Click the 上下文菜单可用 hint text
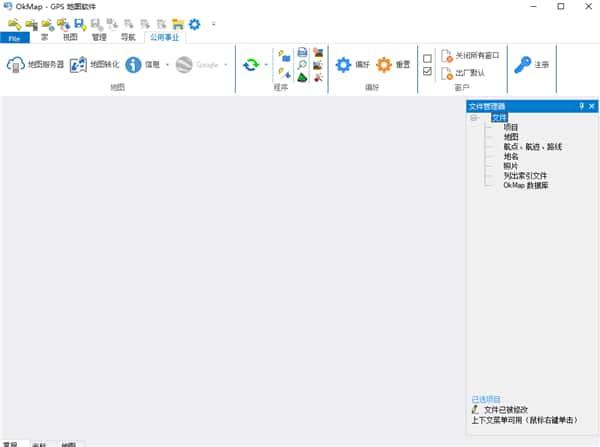The height and width of the screenshot is (447, 600). [524, 420]
